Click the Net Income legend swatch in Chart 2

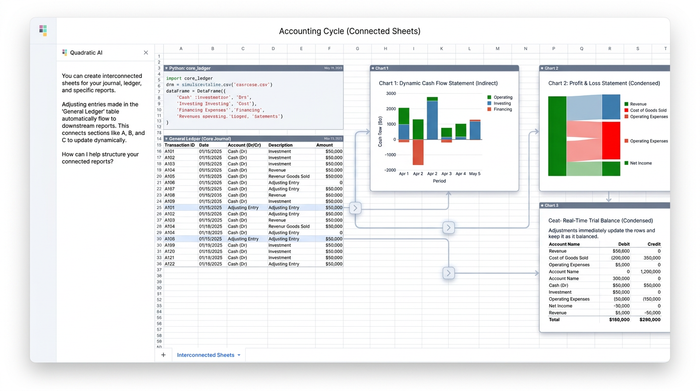coord(626,163)
